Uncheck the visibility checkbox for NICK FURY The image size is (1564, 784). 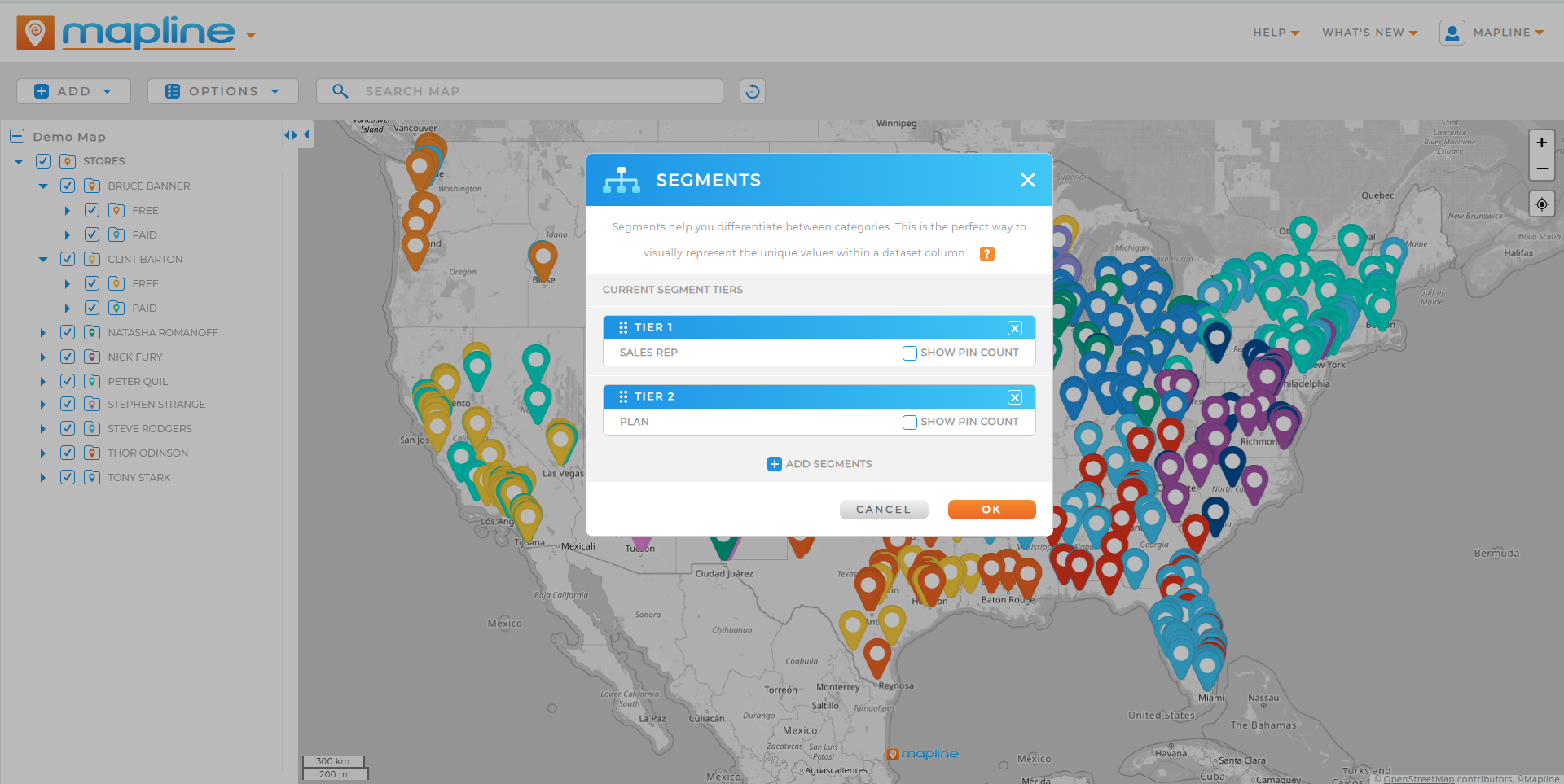pyautogui.click(x=67, y=357)
